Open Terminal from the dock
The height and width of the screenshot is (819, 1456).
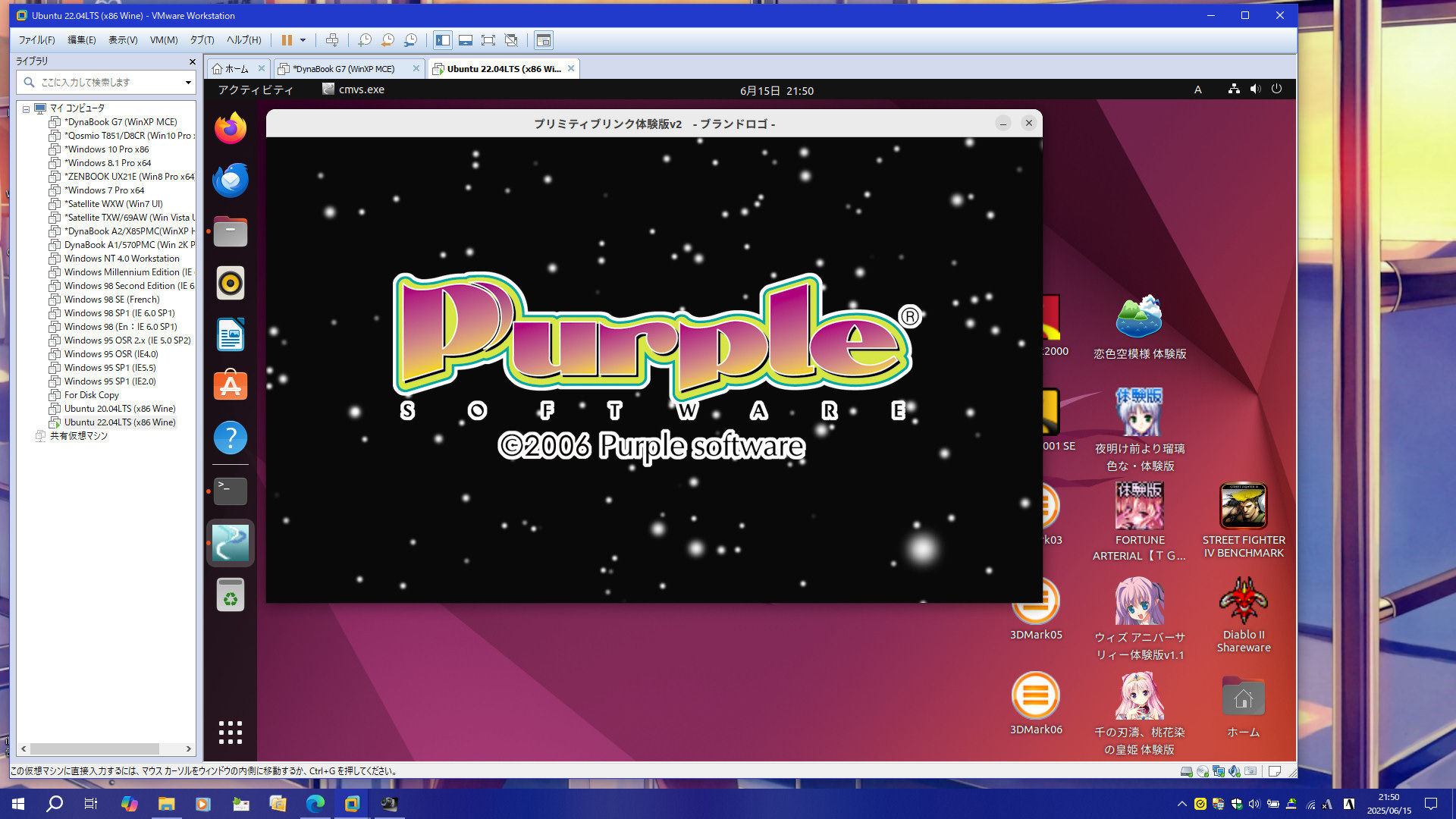(231, 491)
